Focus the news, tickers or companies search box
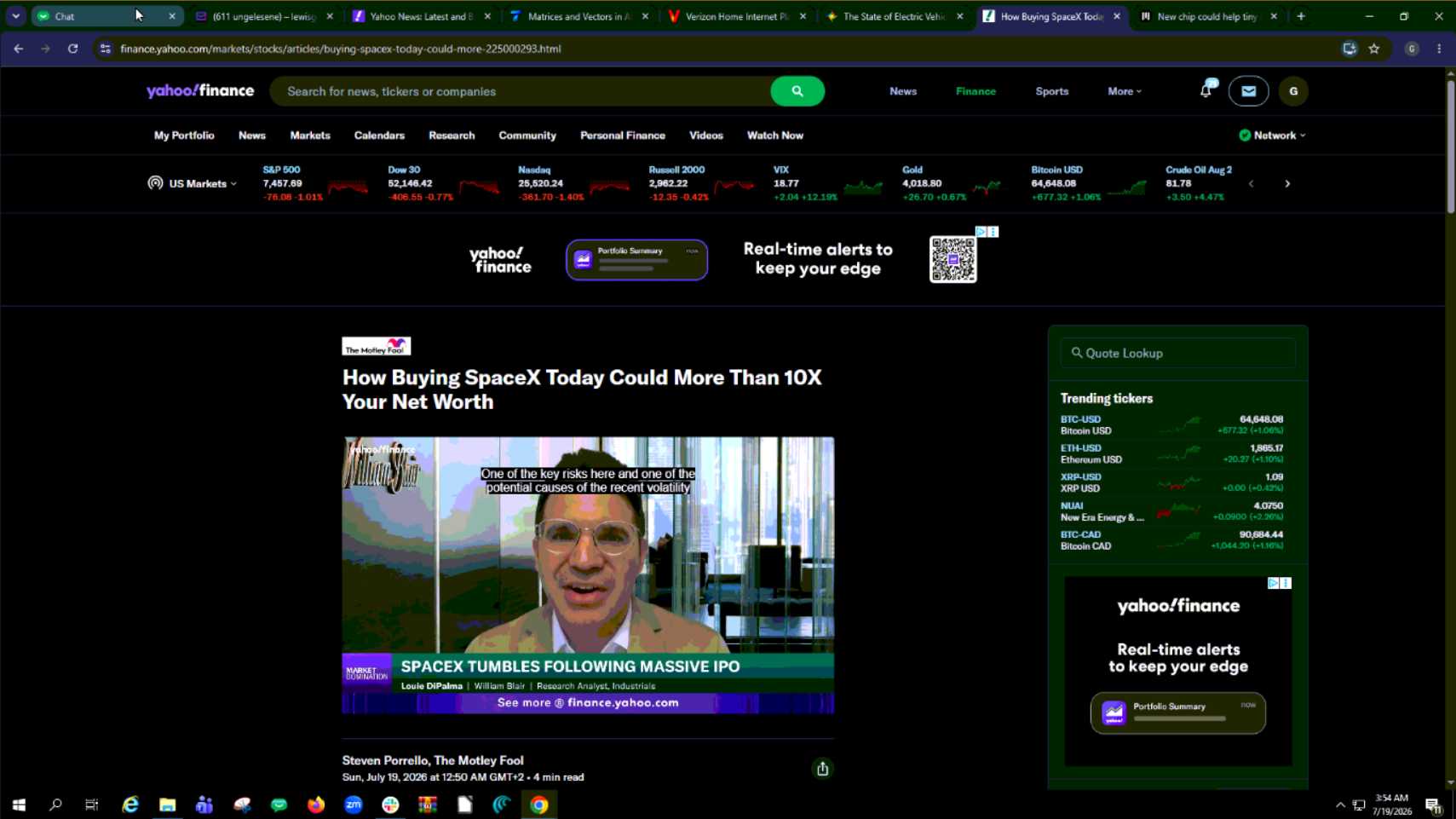1456x819 pixels. click(x=521, y=91)
